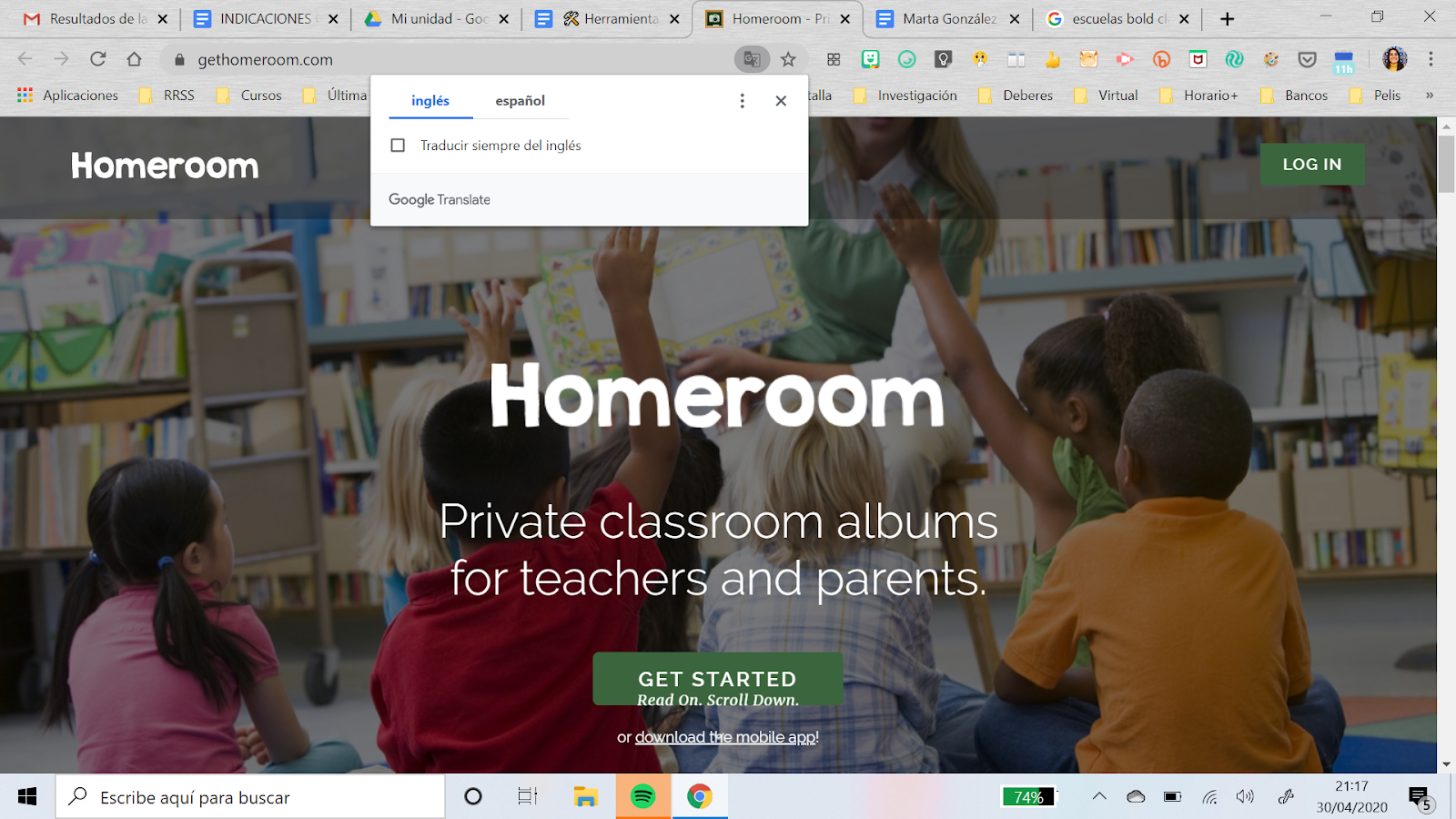Click the Windows search box 'Escribe aquí para buscar'
Screen dimensions: 1456x819
(x=251, y=796)
